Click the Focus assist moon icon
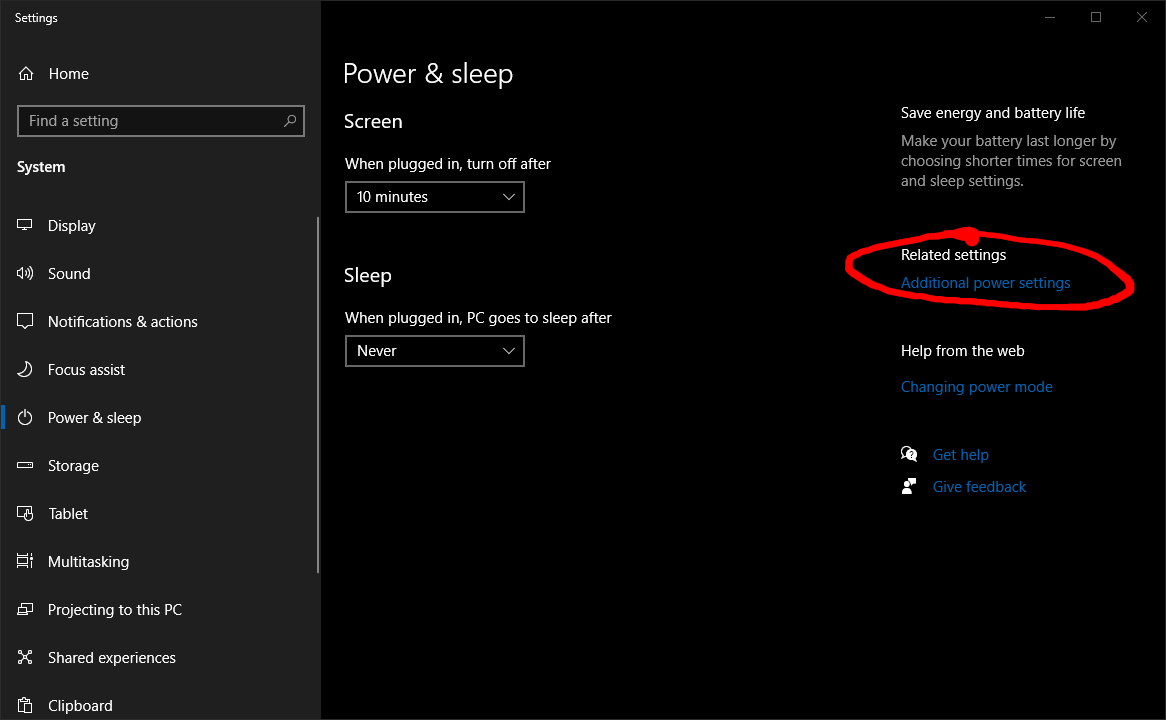 coord(26,370)
